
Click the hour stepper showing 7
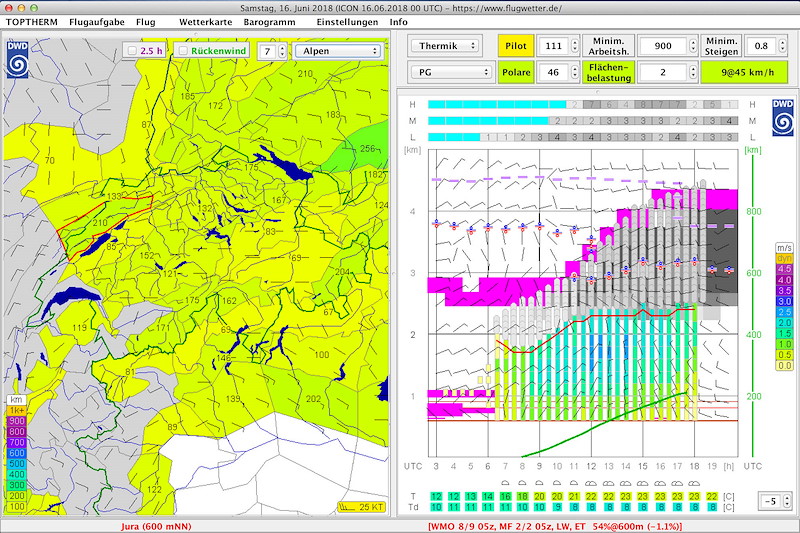[x=272, y=51]
